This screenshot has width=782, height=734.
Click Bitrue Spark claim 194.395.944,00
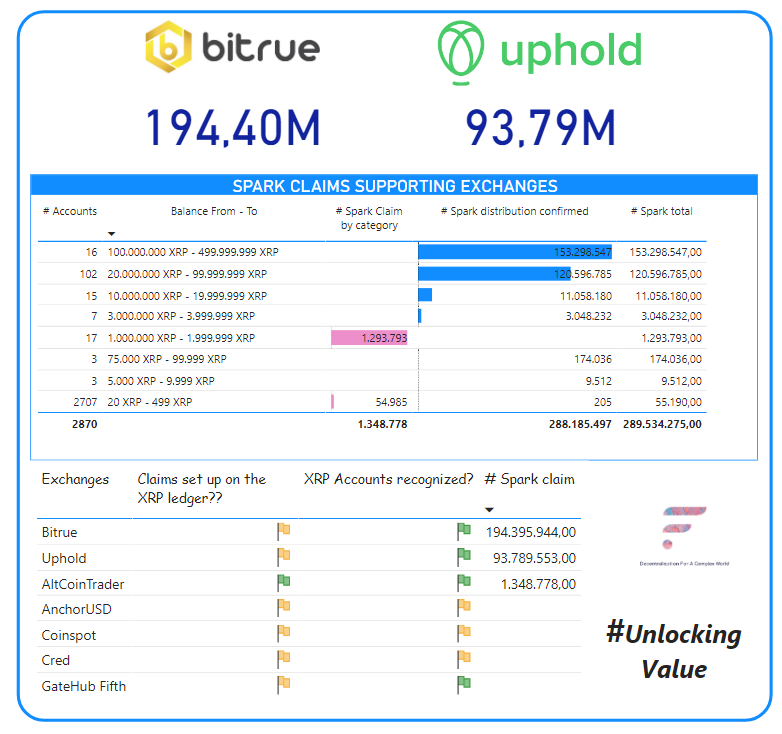pyautogui.click(x=531, y=532)
